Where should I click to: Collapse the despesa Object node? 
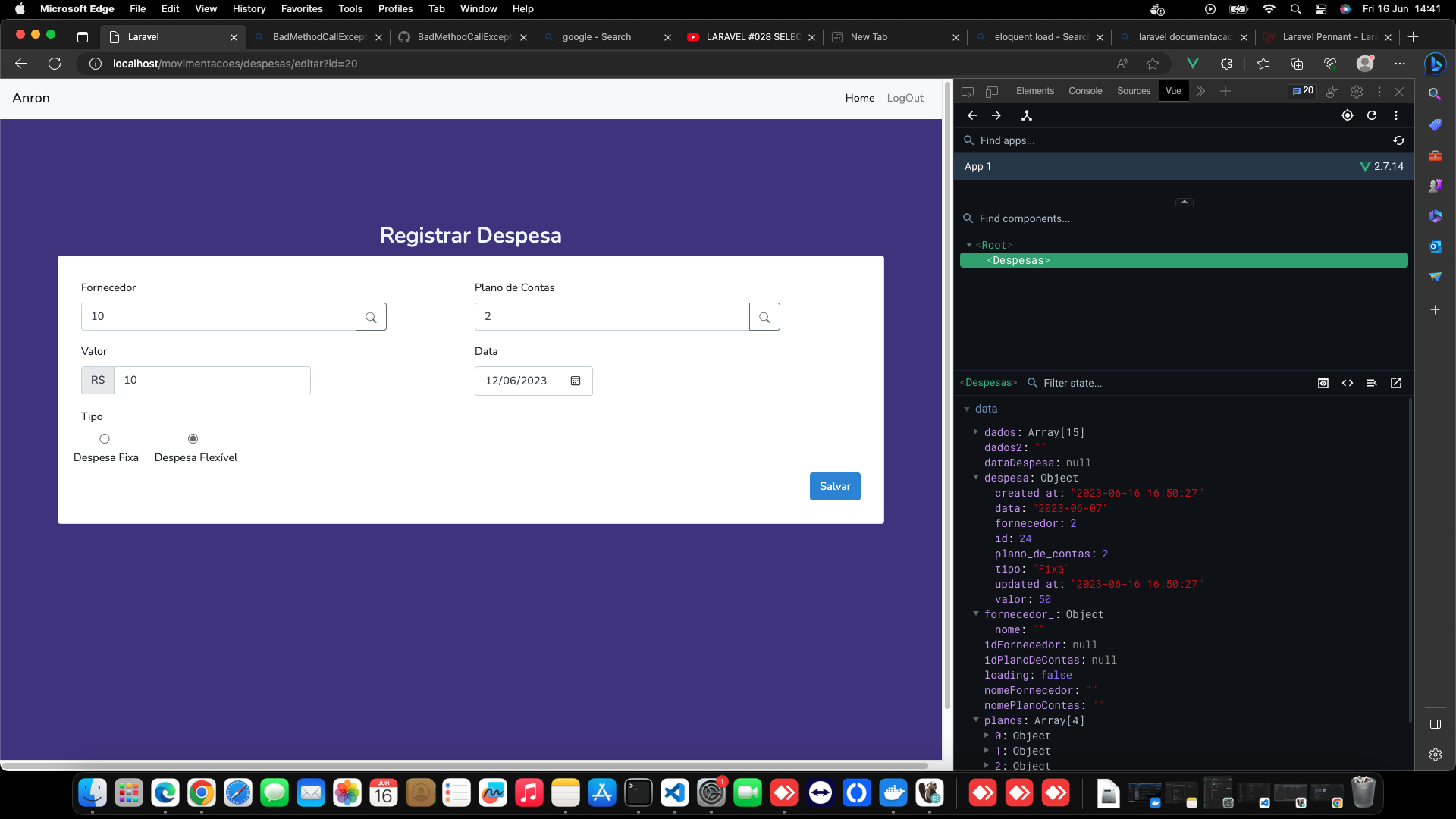coord(976,478)
